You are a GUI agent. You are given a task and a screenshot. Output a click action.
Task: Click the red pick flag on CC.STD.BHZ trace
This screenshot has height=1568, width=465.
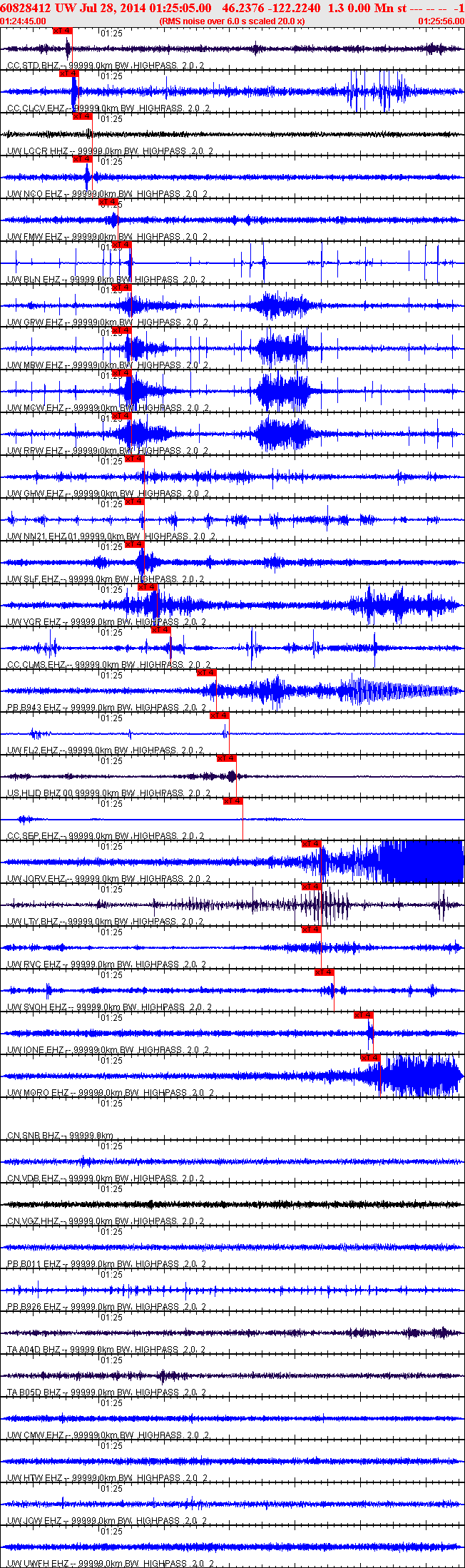(63, 31)
